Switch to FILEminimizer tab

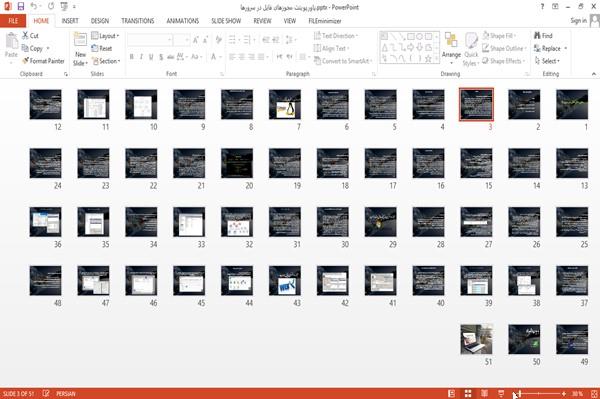click(325, 21)
